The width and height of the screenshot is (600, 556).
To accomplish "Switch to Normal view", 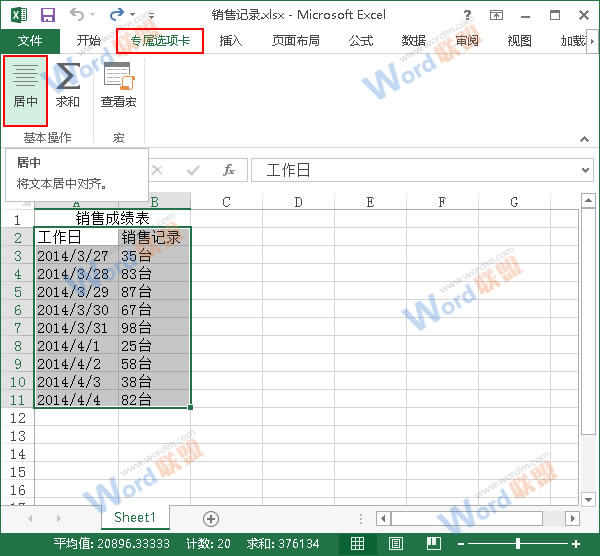I will [357, 543].
